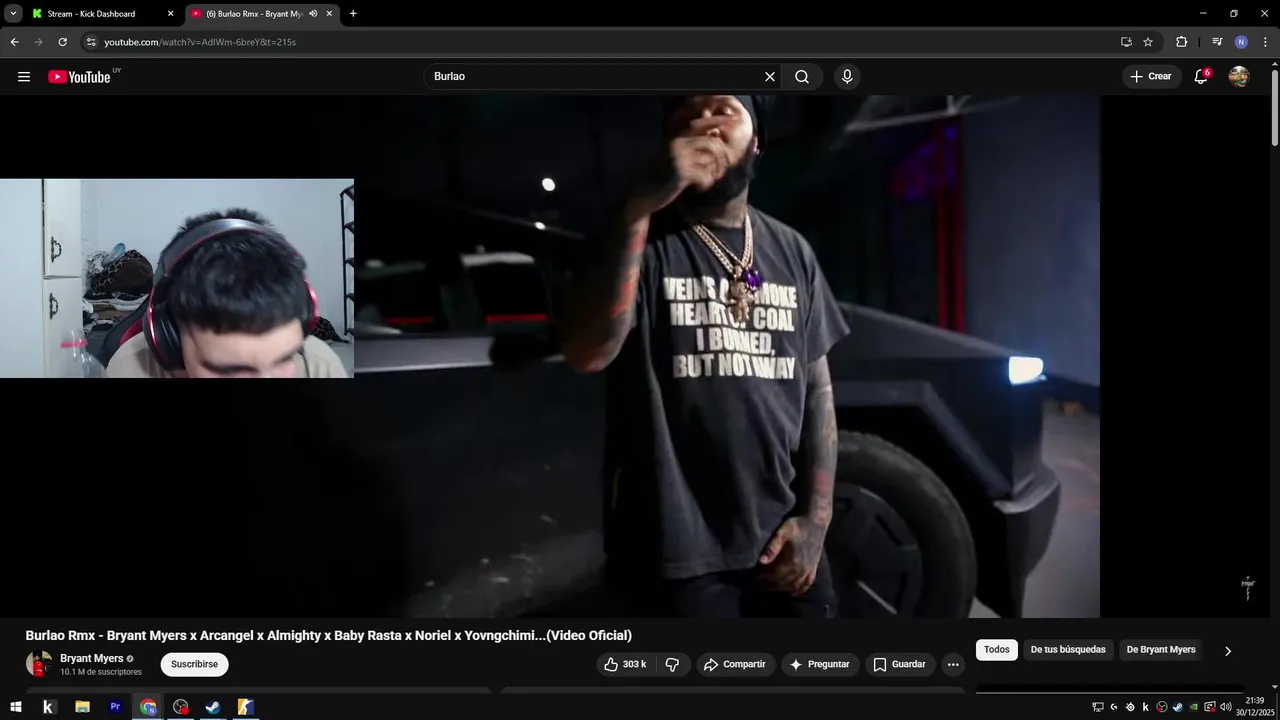The image size is (1280, 720).
Task: Open more actions three-dot menu
Action: 953,664
